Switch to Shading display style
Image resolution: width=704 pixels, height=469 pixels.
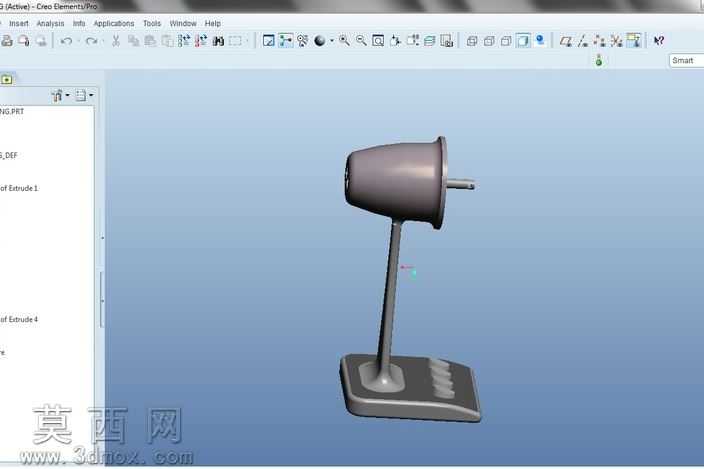coord(523,41)
